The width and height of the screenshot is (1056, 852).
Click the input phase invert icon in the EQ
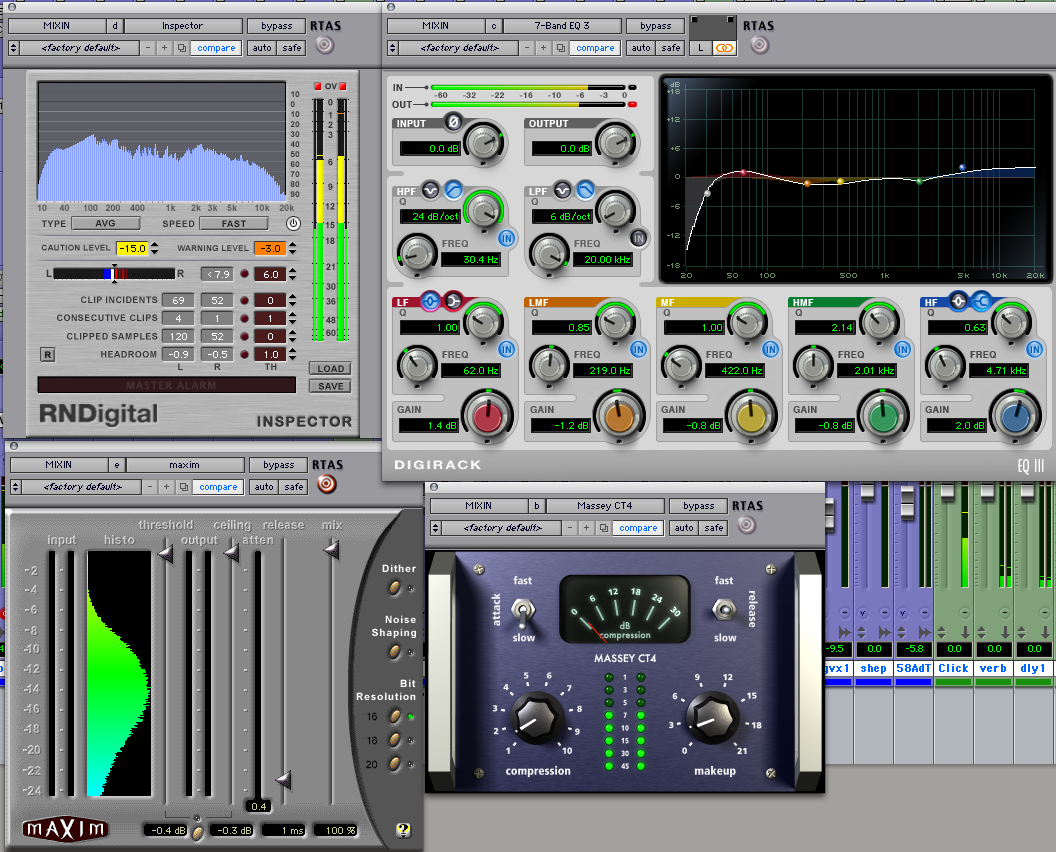pos(453,122)
